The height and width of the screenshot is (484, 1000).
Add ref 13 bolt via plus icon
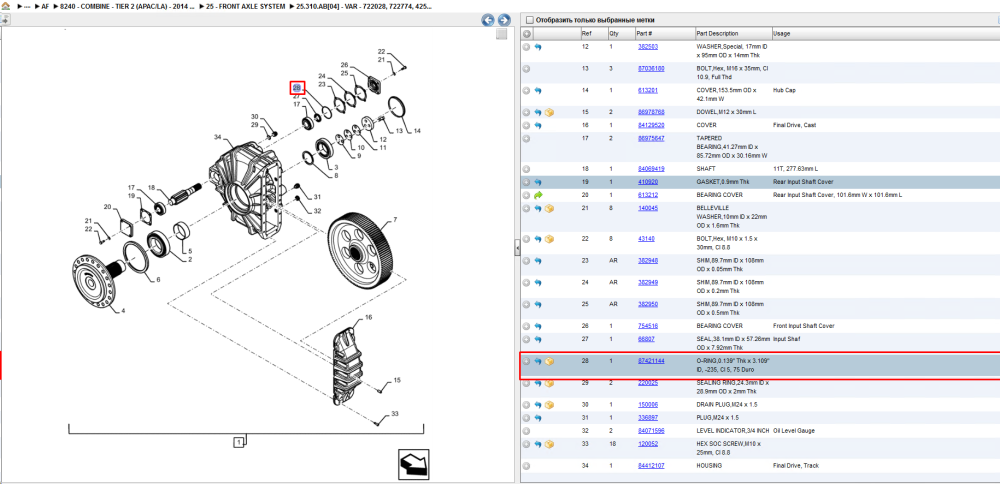pos(527,69)
